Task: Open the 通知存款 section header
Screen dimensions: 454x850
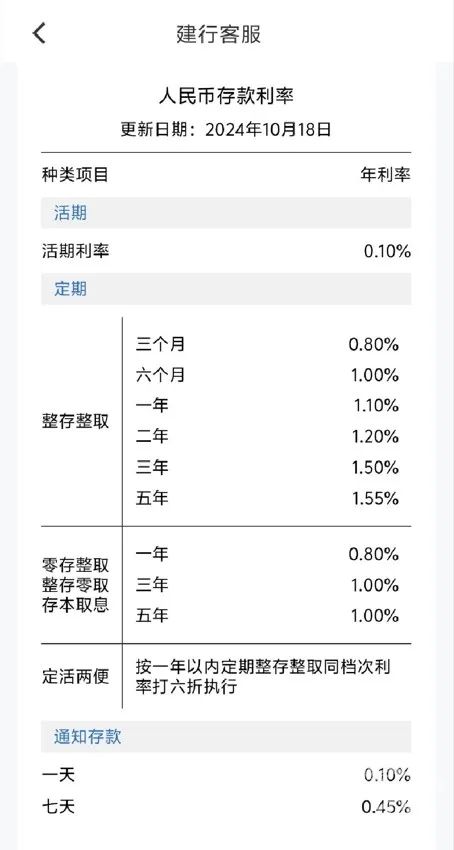Action: 226,737
